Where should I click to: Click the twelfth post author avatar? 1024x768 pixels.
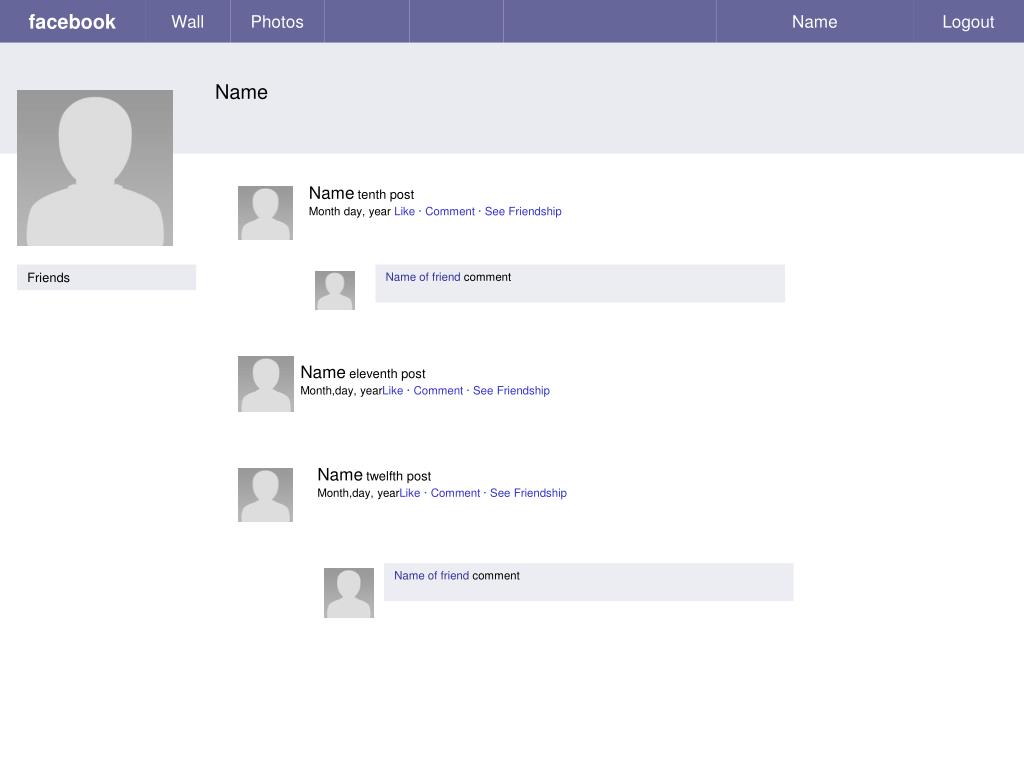tap(265, 495)
